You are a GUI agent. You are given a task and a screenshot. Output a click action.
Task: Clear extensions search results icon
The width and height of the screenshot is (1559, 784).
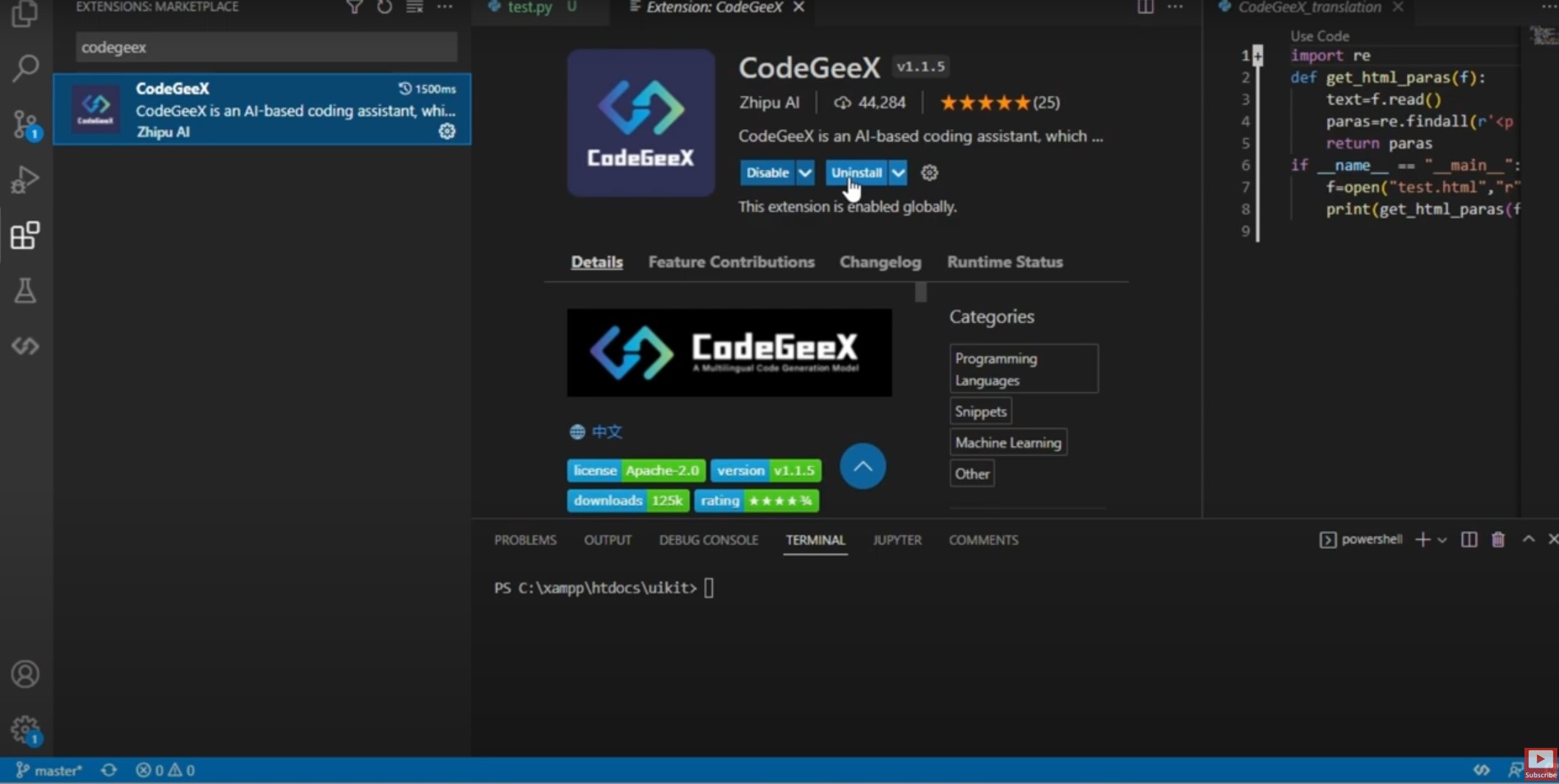(414, 7)
